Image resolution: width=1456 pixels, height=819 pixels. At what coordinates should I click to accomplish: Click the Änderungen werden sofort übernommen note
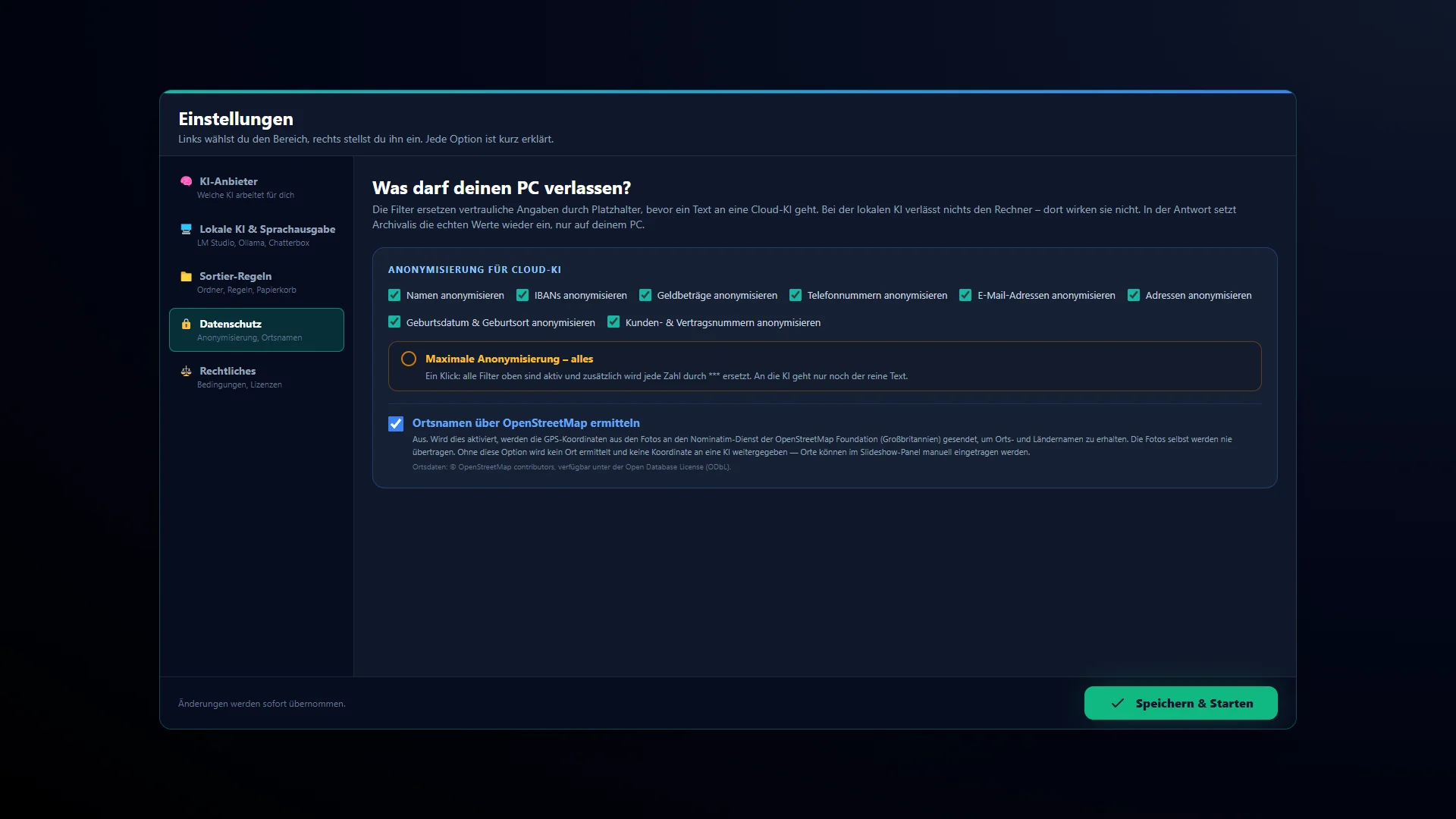[262, 704]
